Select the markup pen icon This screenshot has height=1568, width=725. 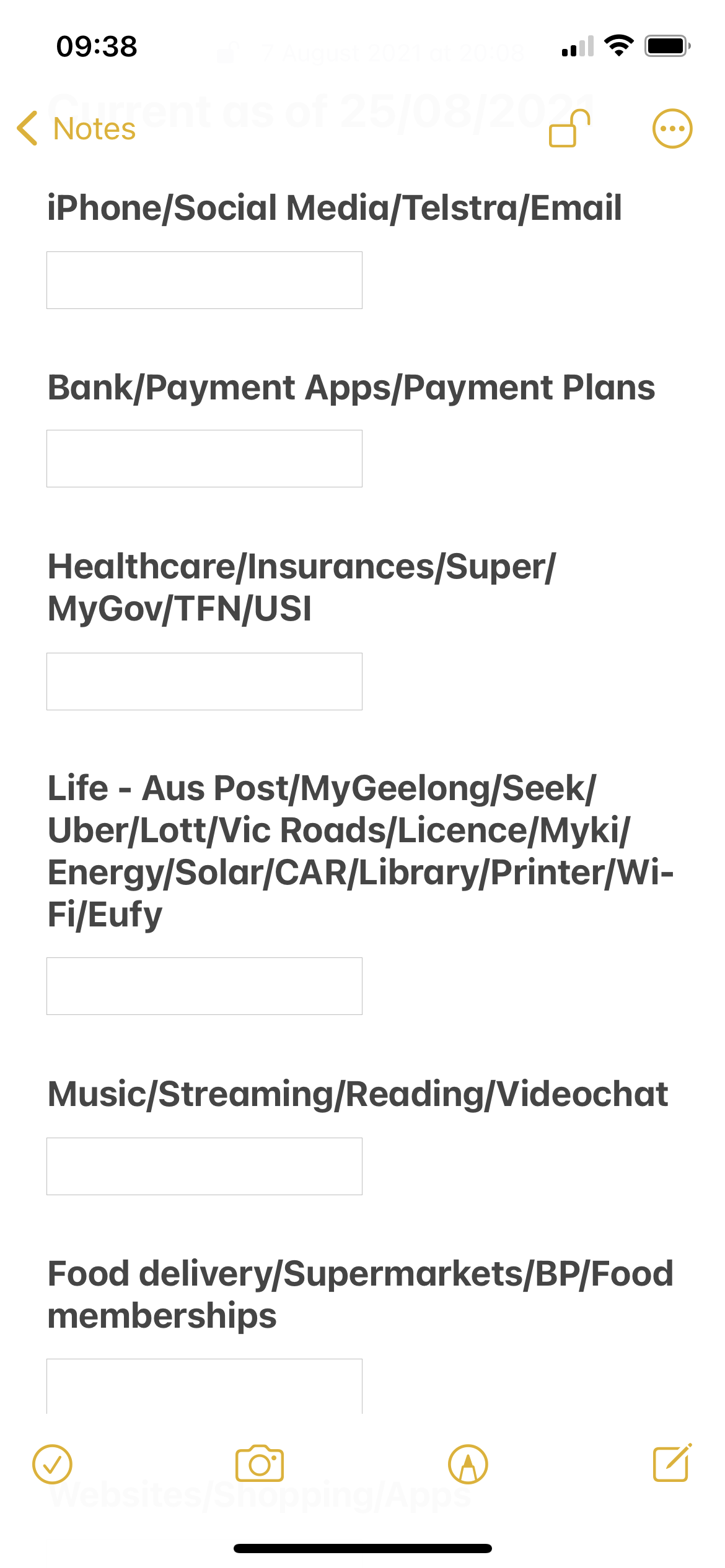pyautogui.click(x=468, y=1465)
